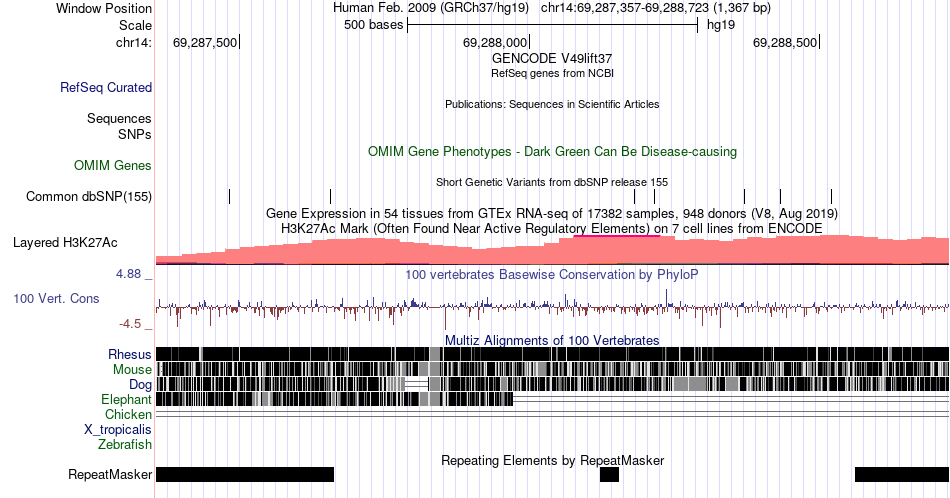Click the Common dbSNP(155) track label
Viewport: 950px width, 498px height.
(x=88, y=196)
